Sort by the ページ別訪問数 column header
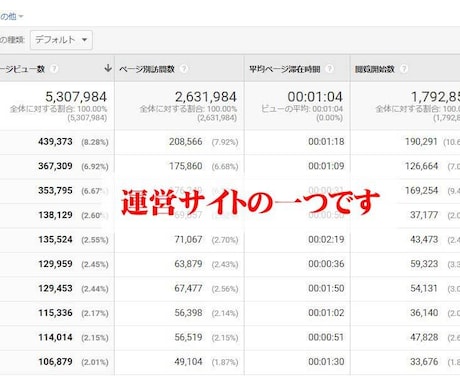Image resolution: width=460 pixels, height=380 pixels. click(x=147, y=69)
